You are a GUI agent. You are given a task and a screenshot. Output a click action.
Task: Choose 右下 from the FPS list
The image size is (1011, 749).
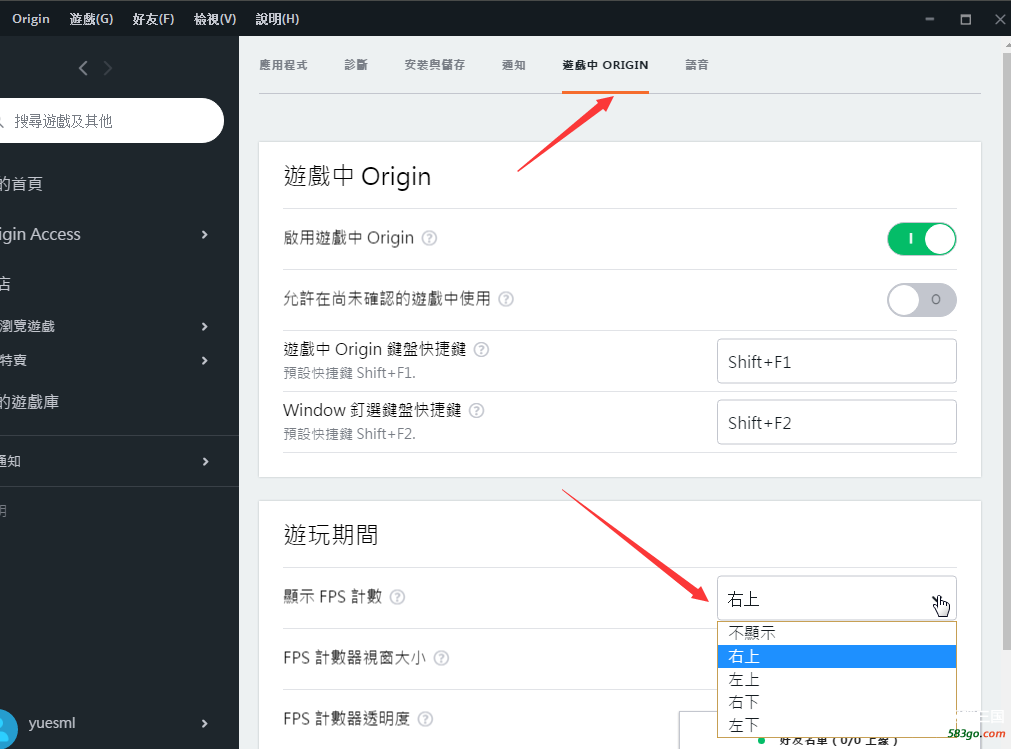[x=836, y=702]
